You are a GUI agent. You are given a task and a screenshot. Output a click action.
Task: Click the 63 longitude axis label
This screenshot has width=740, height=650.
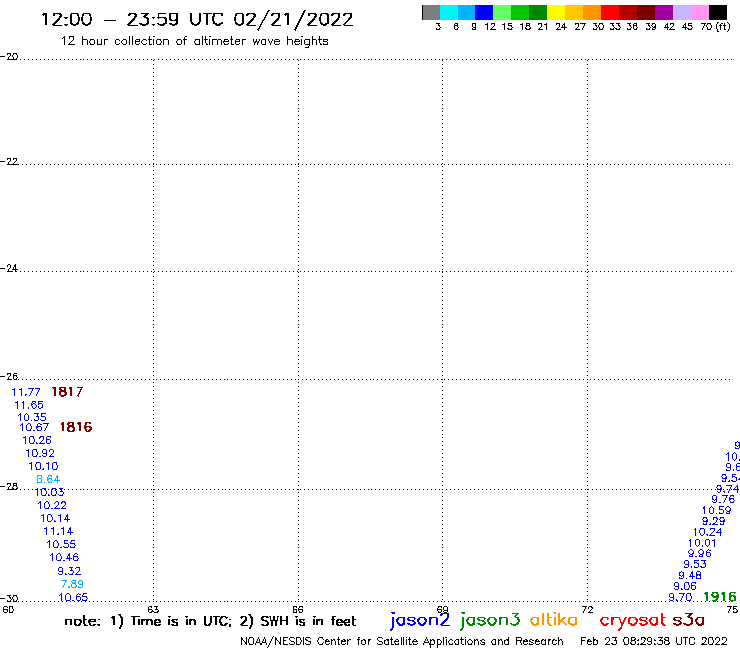153,609
